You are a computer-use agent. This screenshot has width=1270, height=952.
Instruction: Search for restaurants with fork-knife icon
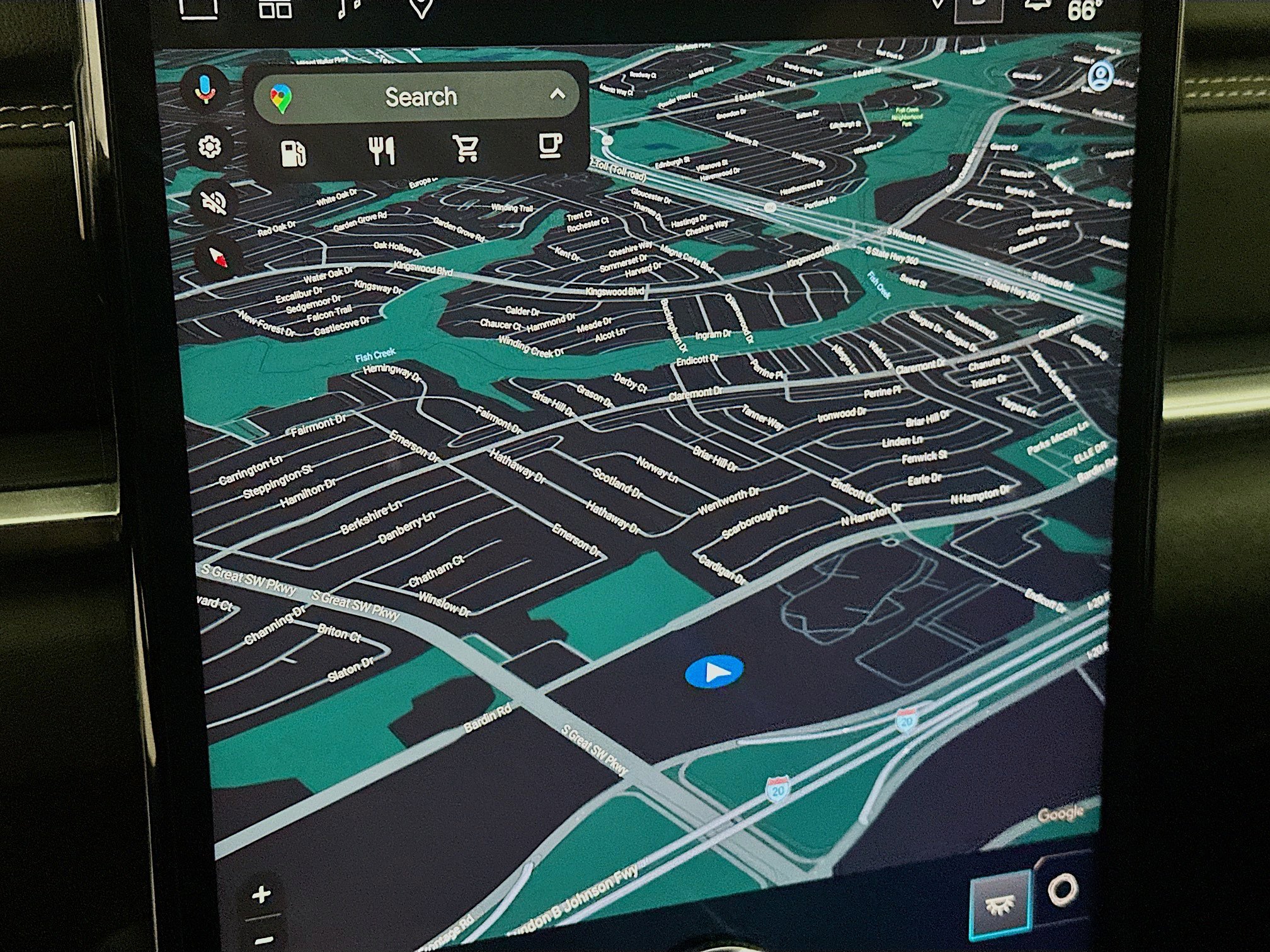pos(382,151)
